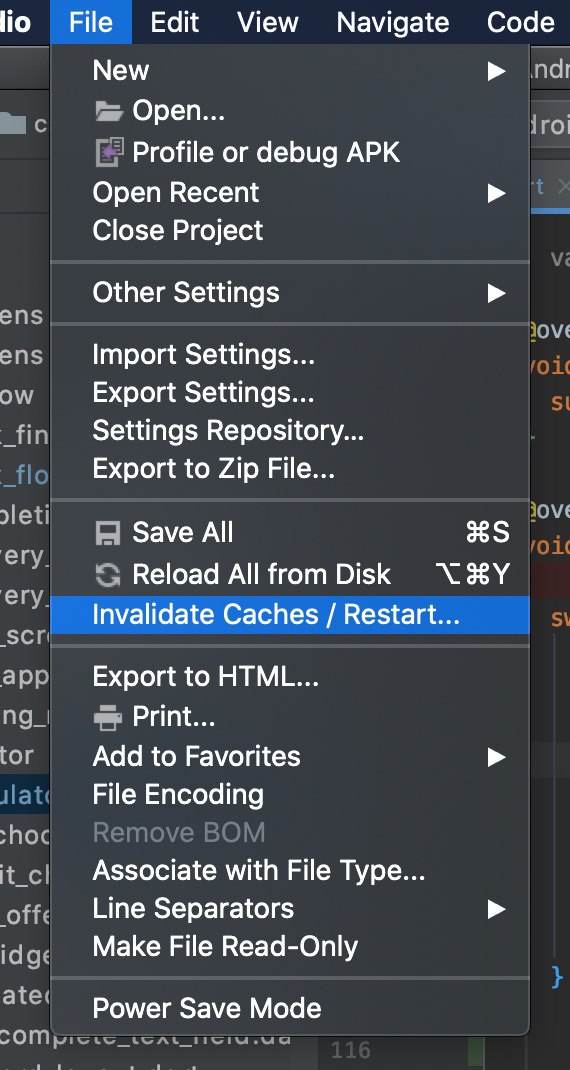Expand the Other Settings submenu arrow
The width and height of the screenshot is (570, 1070).
click(x=496, y=293)
